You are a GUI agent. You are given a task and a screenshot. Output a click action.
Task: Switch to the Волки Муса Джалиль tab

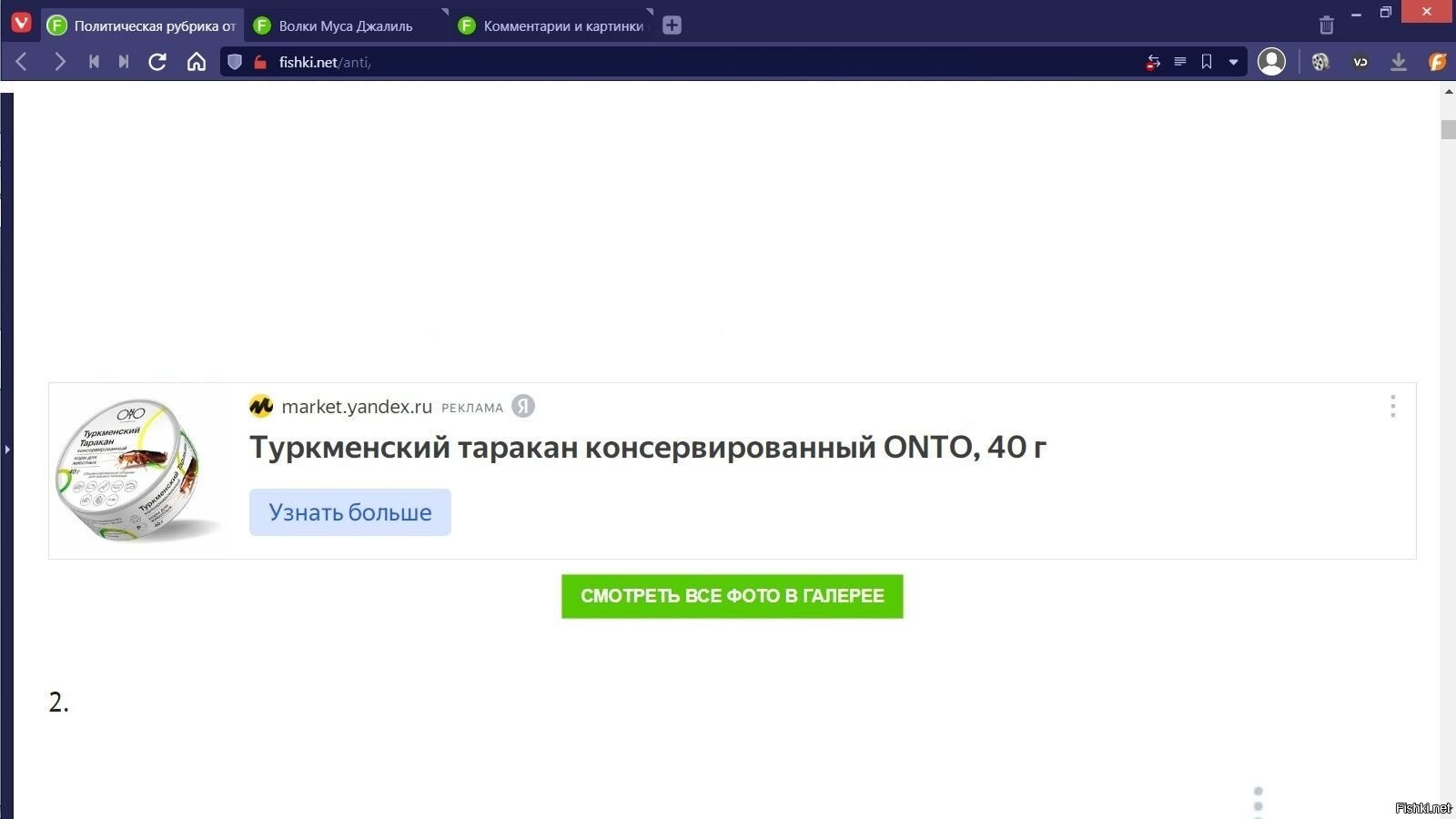coord(346,25)
